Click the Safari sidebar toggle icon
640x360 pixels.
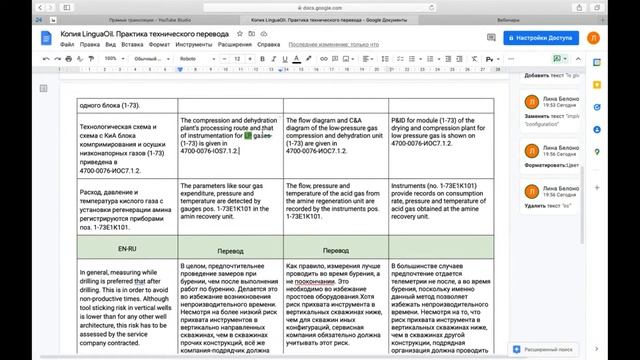click(x=67, y=8)
